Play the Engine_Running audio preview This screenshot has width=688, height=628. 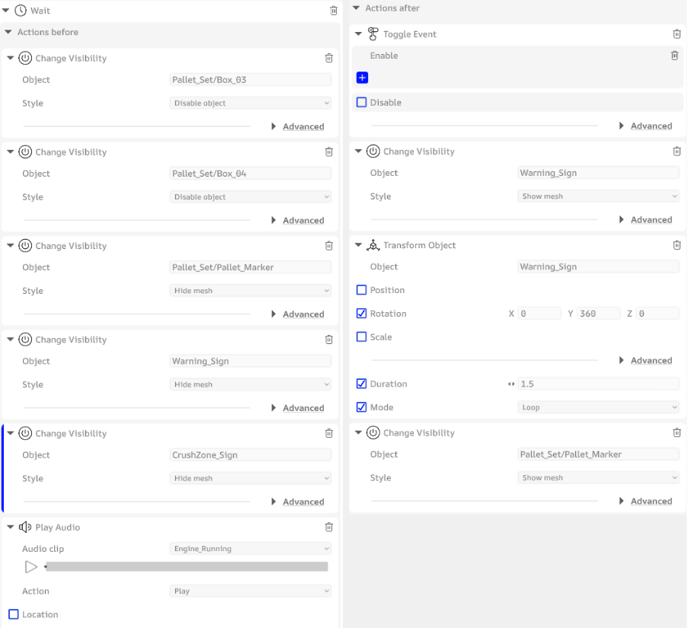coord(31,567)
